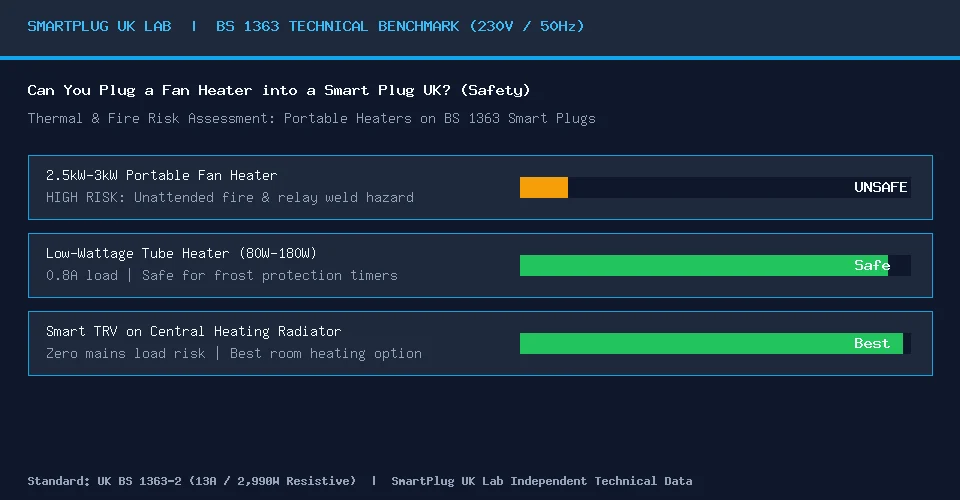Select the 'Low-Wattage Tube Heater (80W-180W)' title

pos(181,253)
